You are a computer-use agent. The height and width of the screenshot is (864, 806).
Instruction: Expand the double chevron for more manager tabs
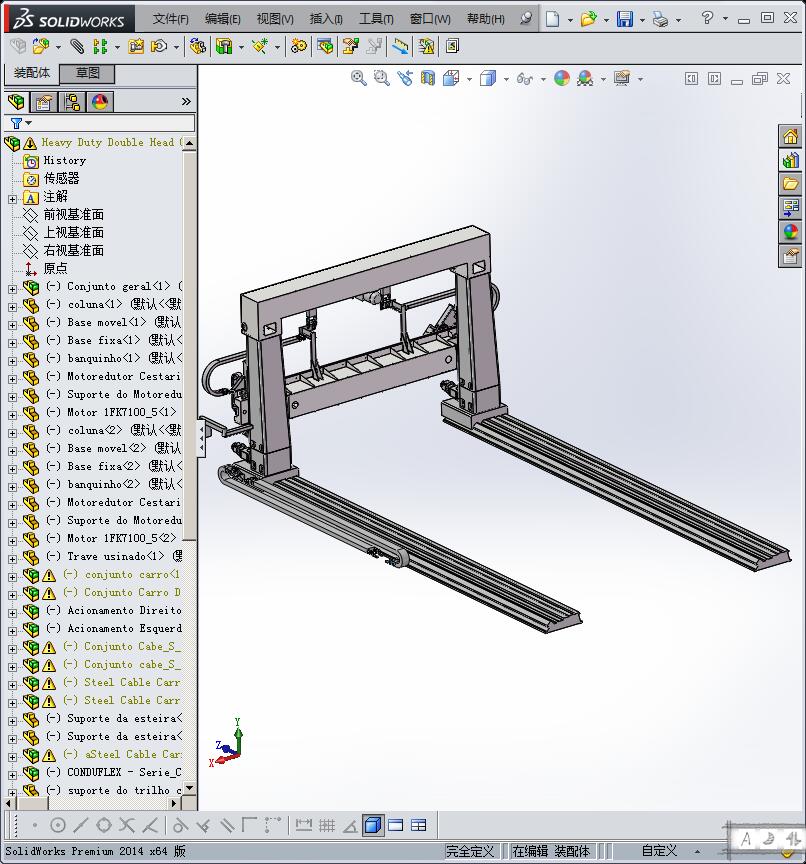(x=186, y=101)
